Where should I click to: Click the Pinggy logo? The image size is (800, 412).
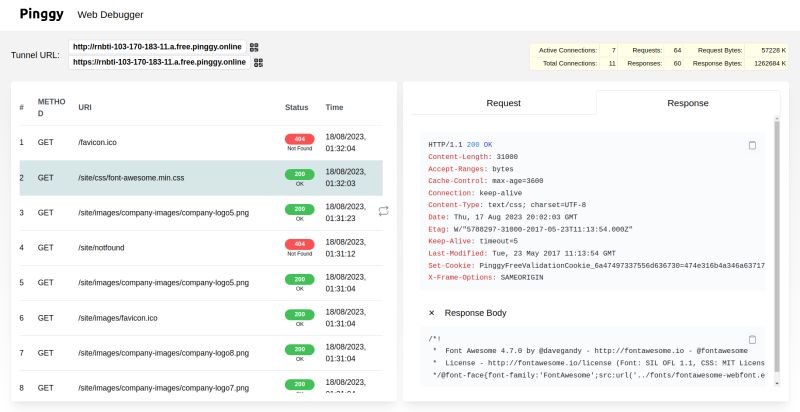(41, 14)
